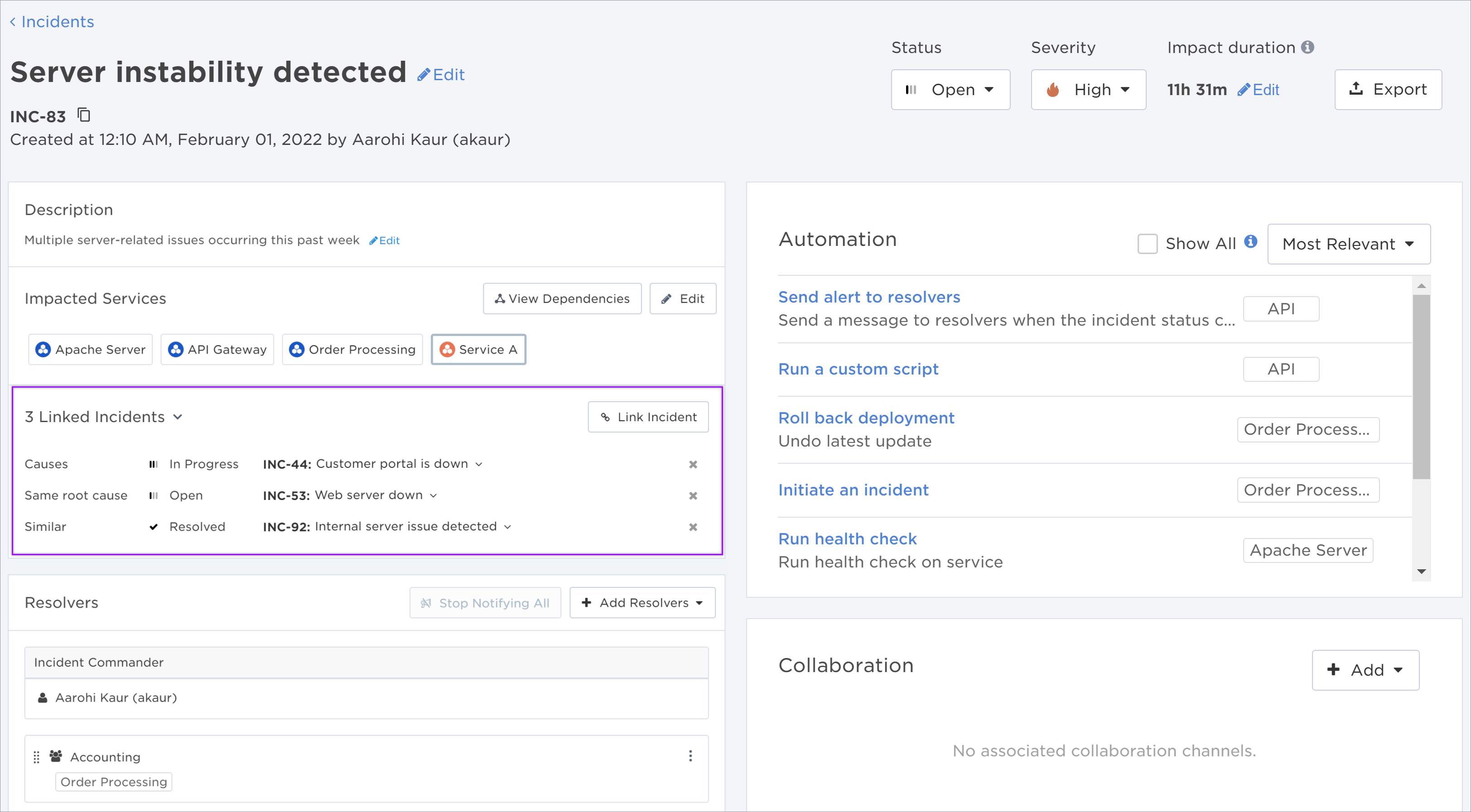Click the Order Processing tag under Accounting
The height and width of the screenshot is (812, 1471).
pos(114,782)
